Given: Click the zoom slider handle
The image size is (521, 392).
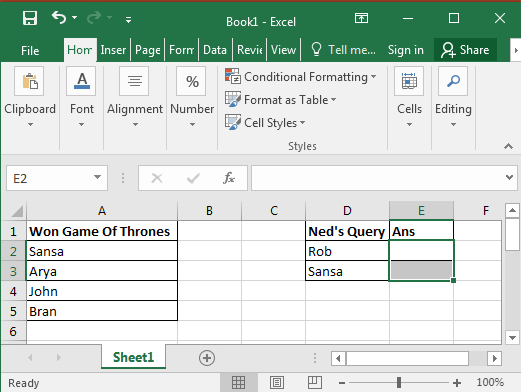Looking at the screenshot, I should point(399,383).
